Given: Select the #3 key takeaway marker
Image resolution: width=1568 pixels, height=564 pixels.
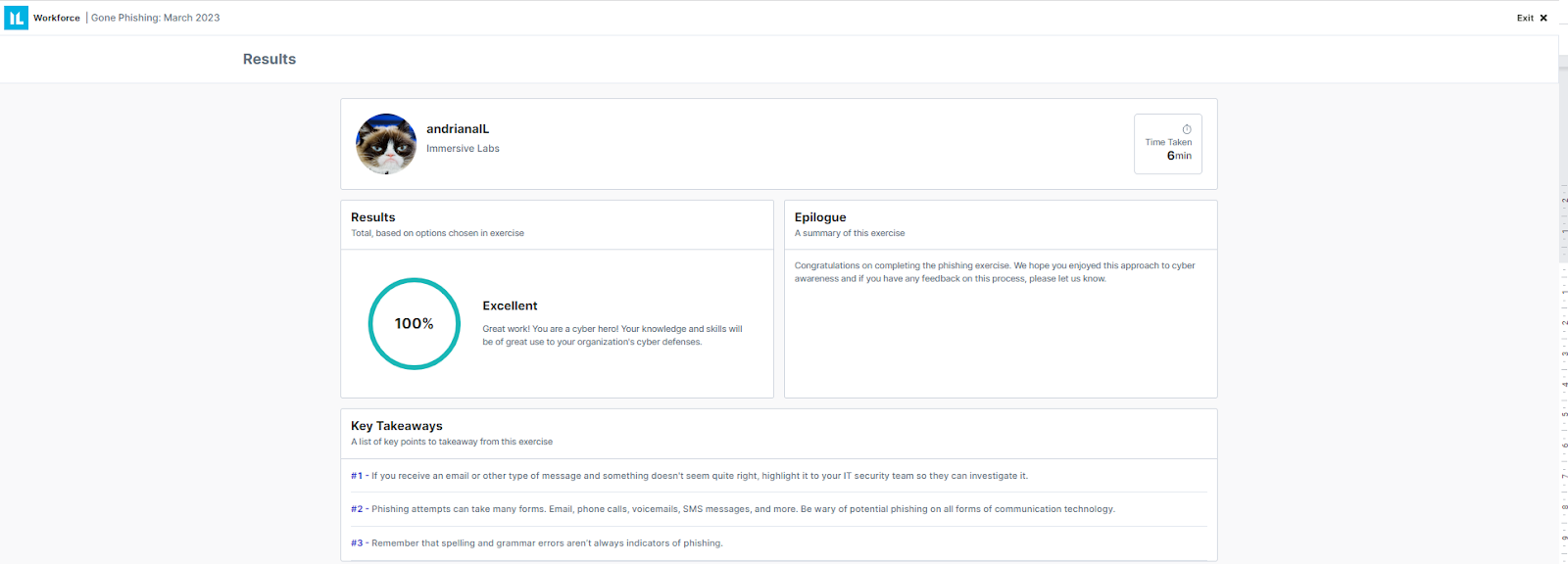Looking at the screenshot, I should click(357, 543).
